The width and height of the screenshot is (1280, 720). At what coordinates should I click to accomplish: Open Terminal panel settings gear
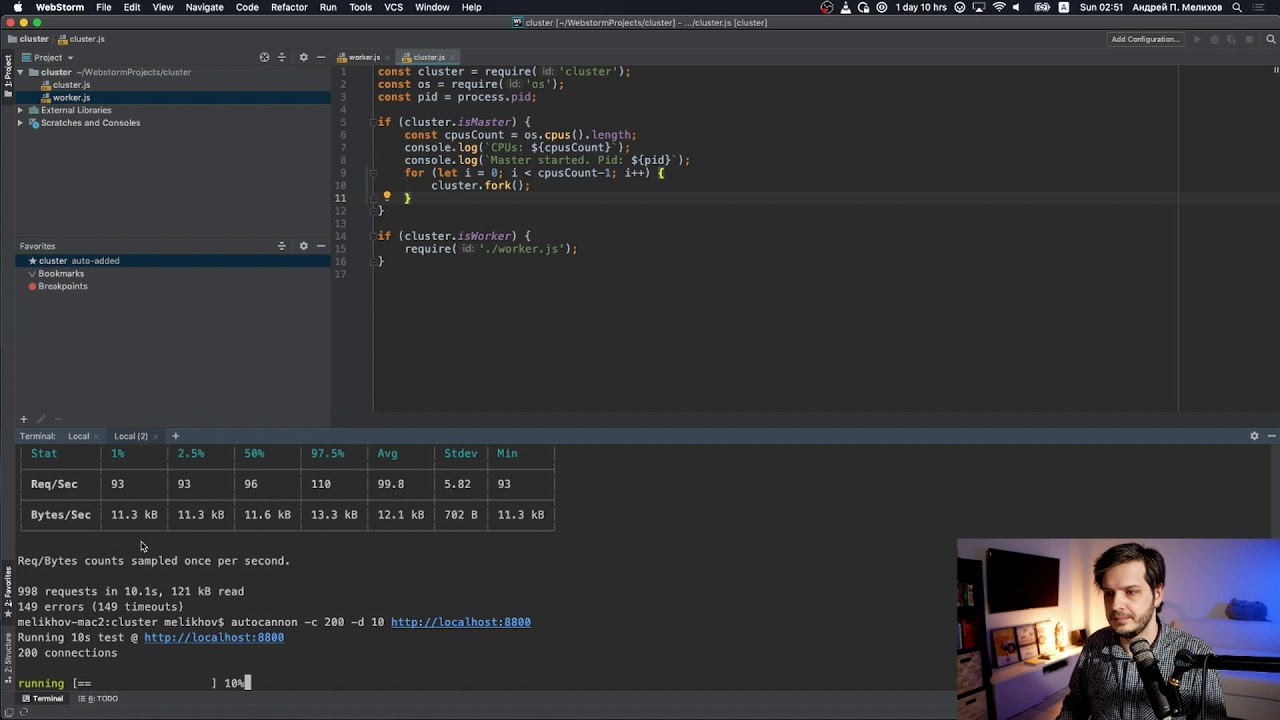1254,436
